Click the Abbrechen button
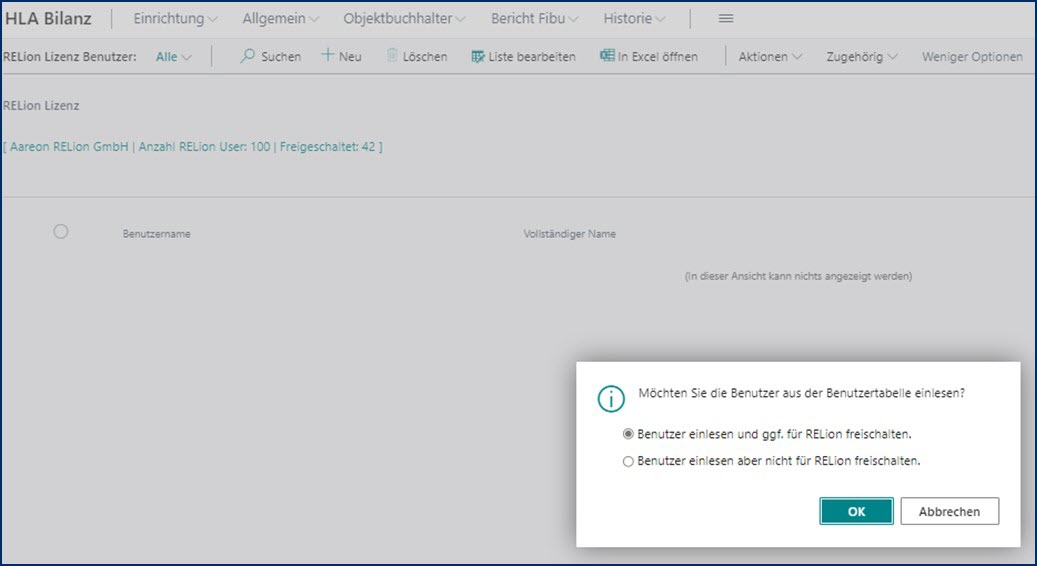Viewport: 1037px width, 566px height. (x=949, y=511)
